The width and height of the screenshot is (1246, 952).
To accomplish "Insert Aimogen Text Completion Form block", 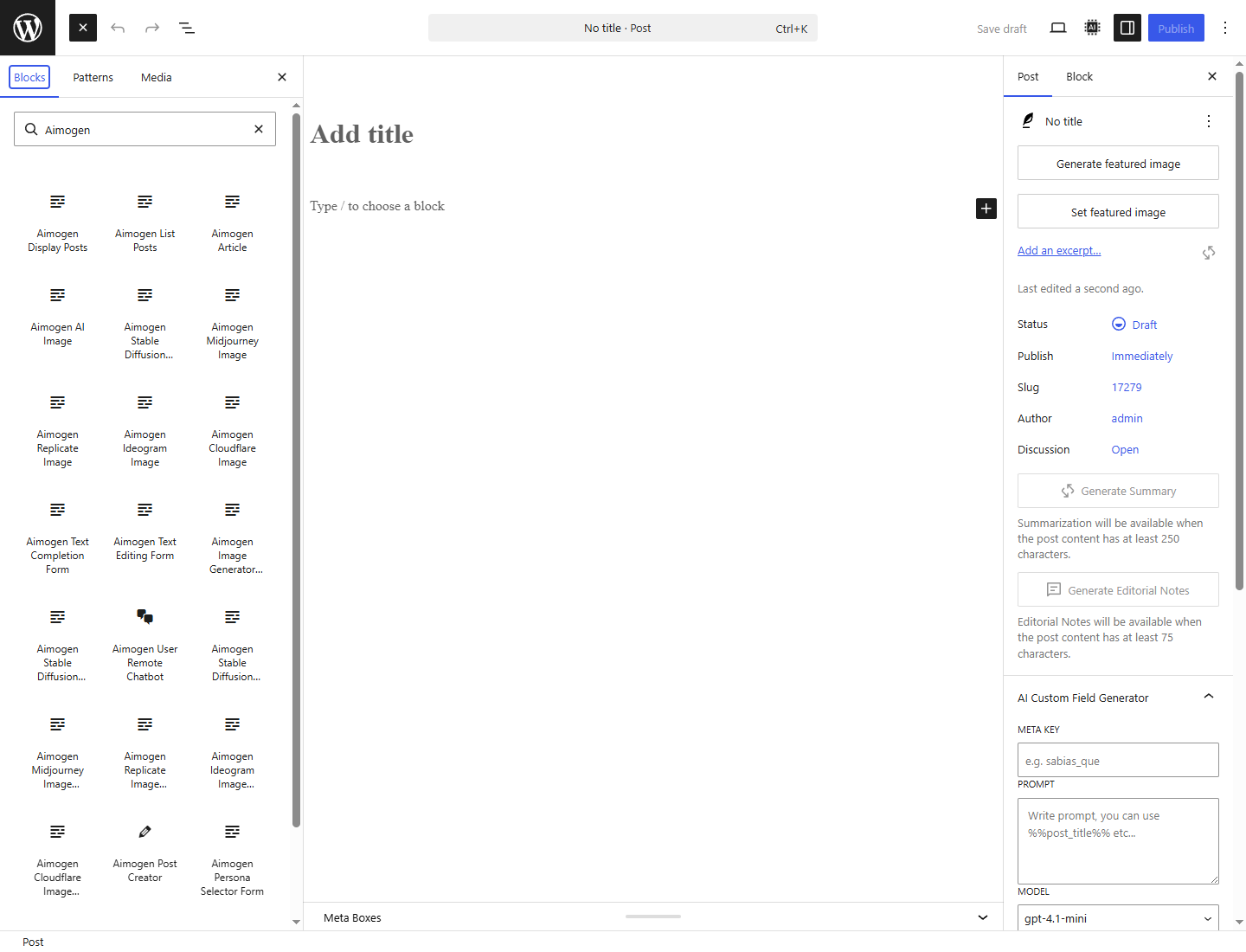I will (57, 538).
